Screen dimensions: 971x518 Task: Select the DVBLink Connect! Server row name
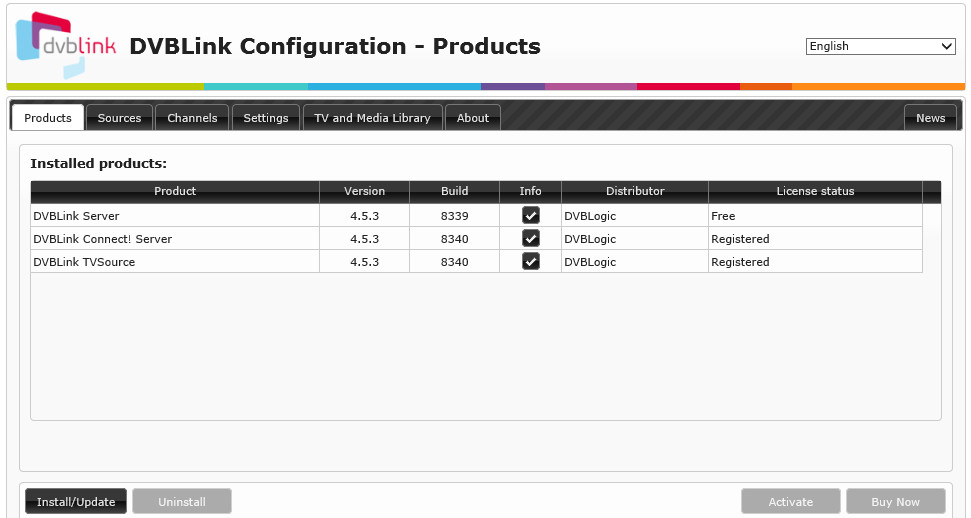102,239
